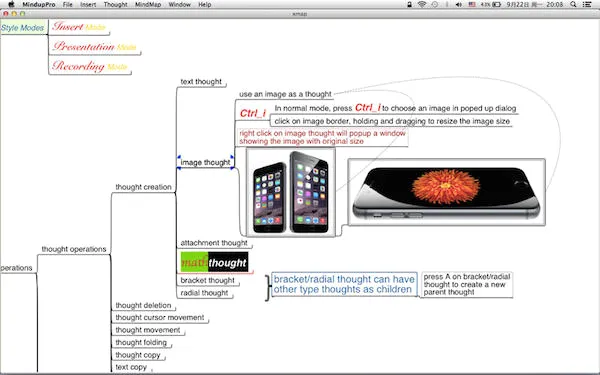Click 'use an image as a thought' node

[x=285, y=94]
